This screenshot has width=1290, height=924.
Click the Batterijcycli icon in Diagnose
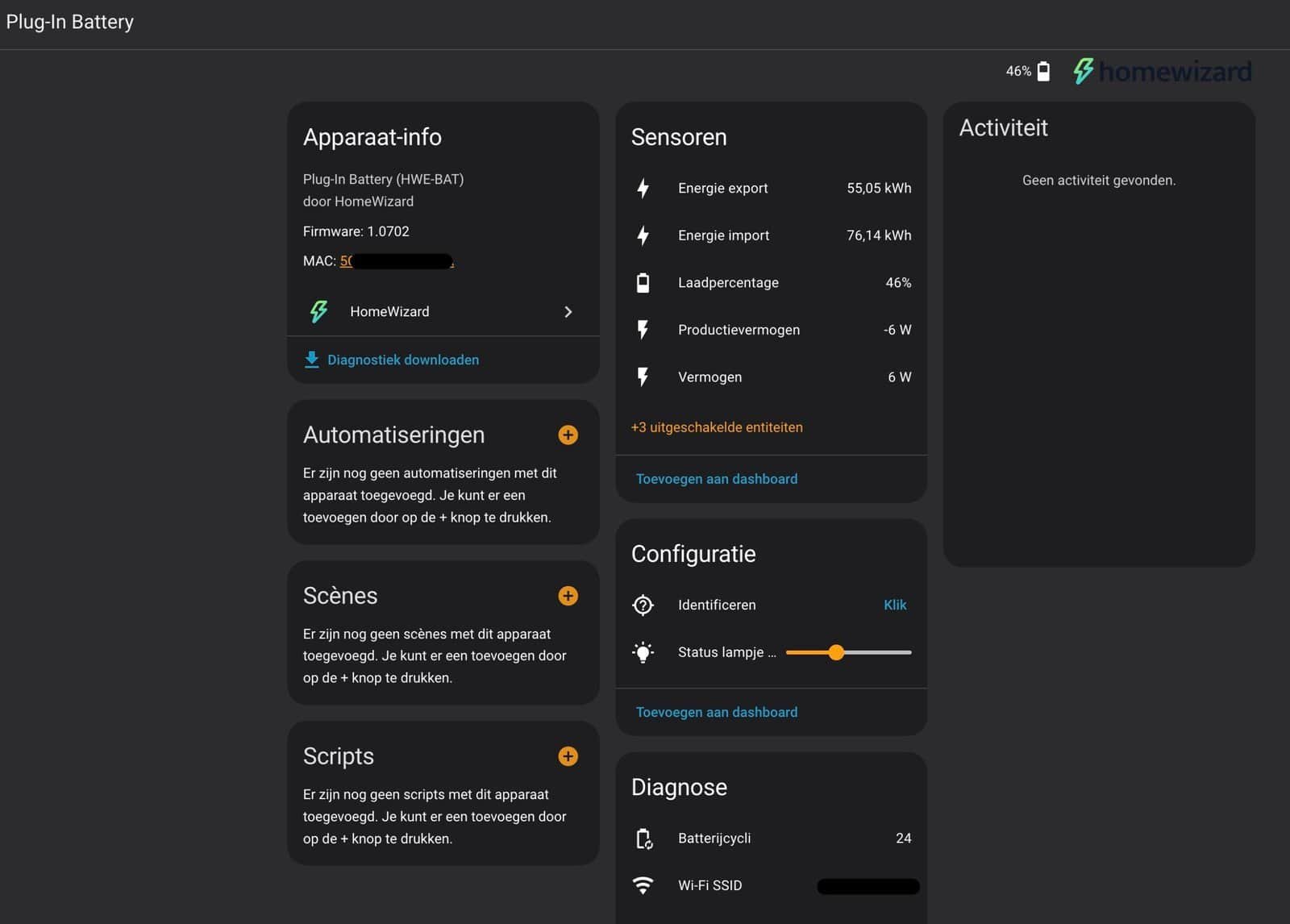pos(643,839)
